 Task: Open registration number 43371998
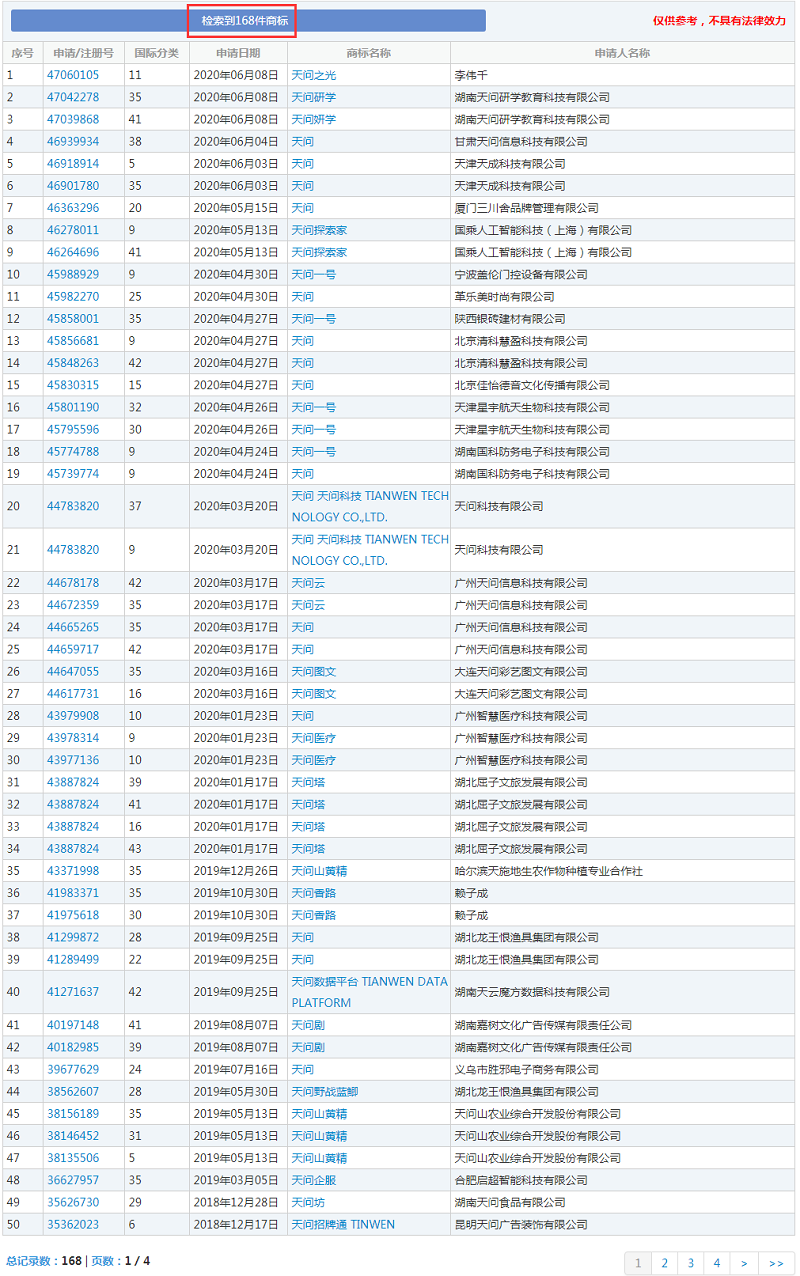tap(73, 871)
